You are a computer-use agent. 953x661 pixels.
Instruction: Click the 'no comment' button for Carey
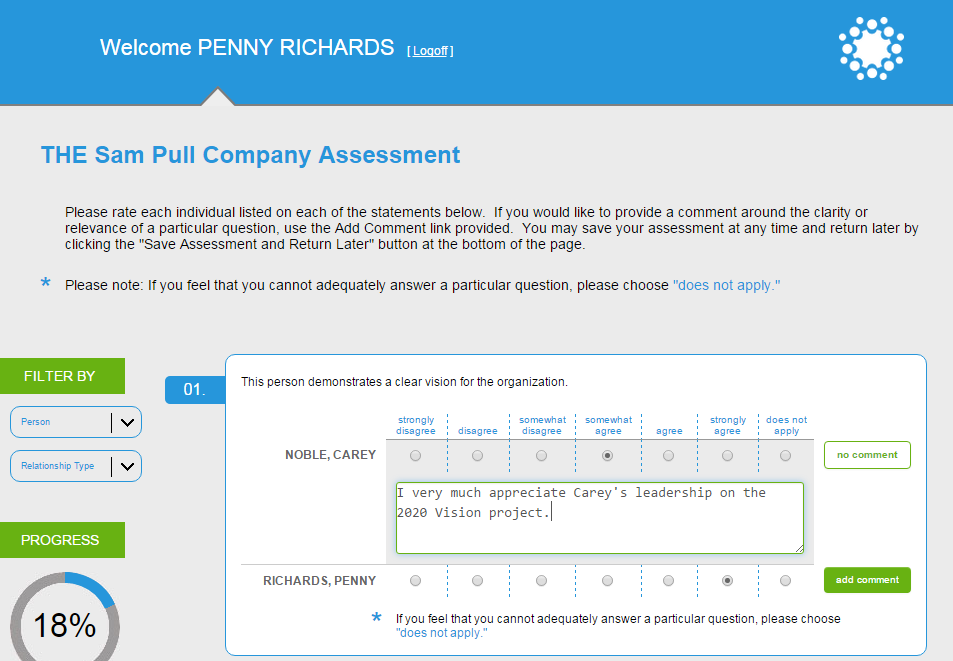867,455
